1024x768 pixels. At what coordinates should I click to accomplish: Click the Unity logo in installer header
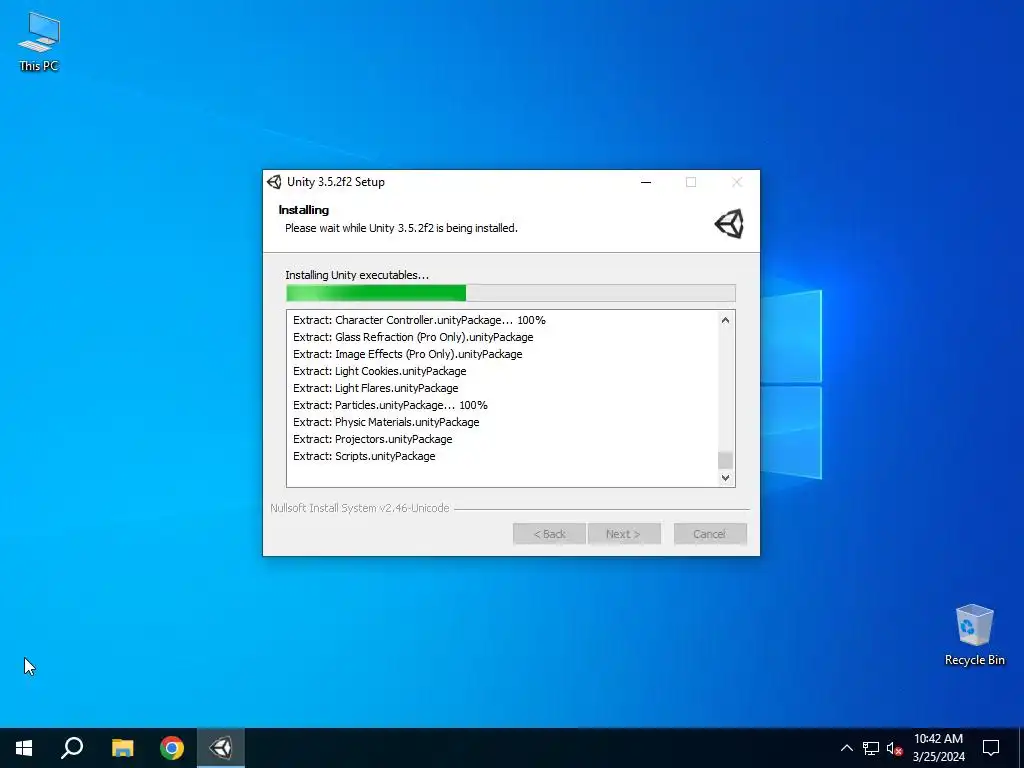729,223
